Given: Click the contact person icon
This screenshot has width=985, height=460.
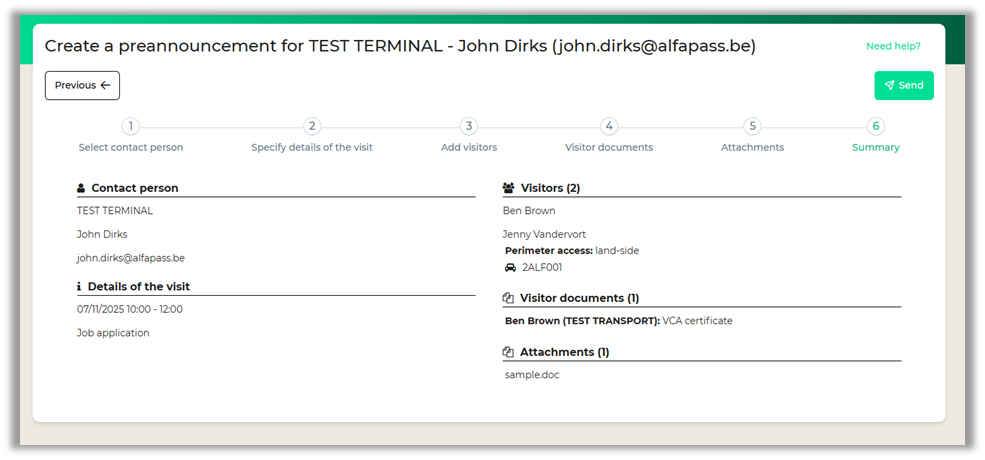Looking at the screenshot, I should [x=81, y=188].
